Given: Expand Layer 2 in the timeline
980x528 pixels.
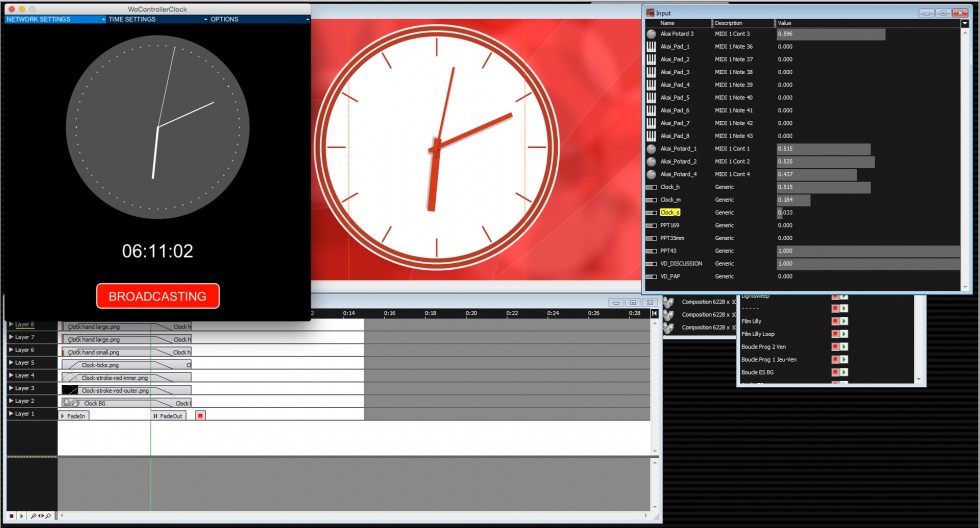Looking at the screenshot, I should pos(11,401).
